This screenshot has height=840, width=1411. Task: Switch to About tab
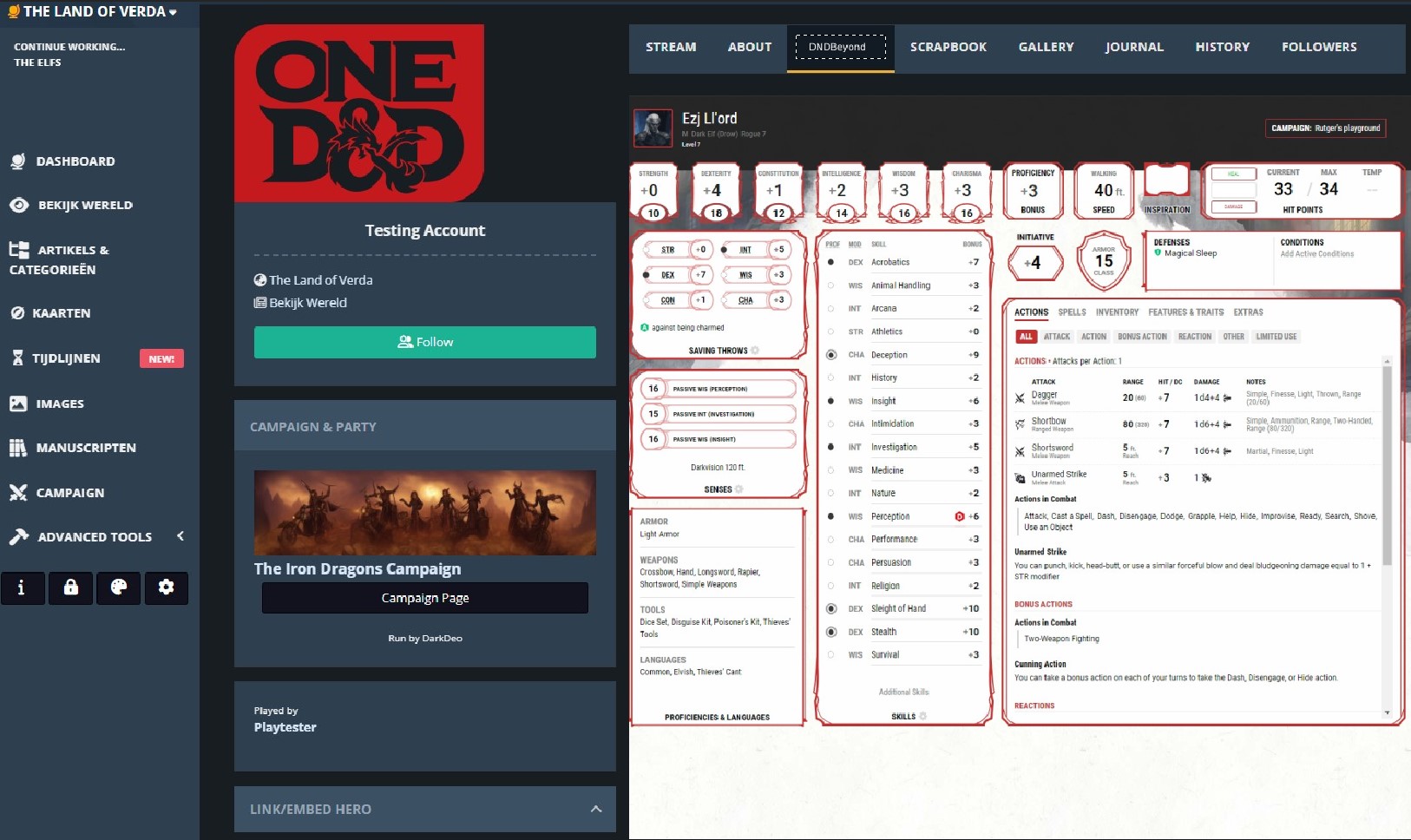(750, 47)
